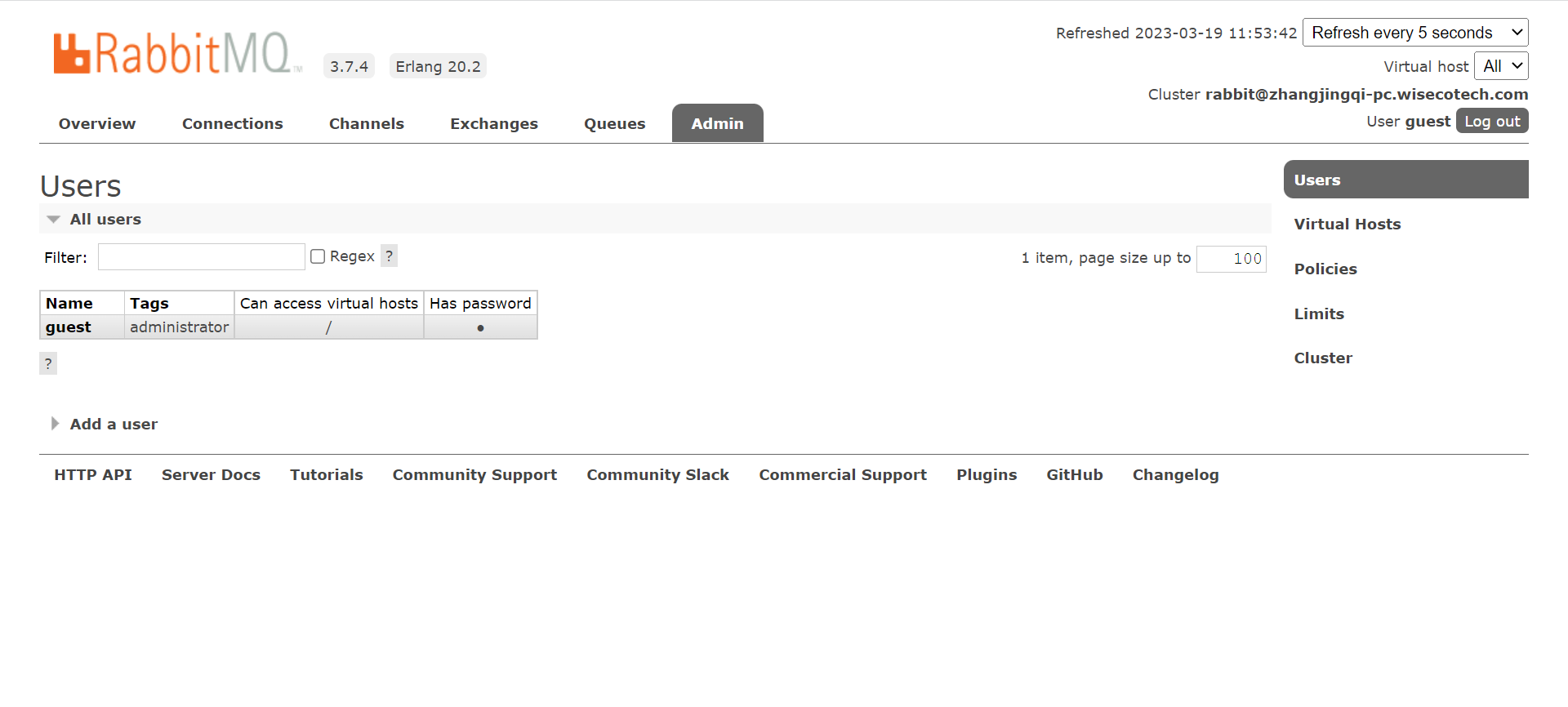
Task: Open the Commercial Support link
Action: [843, 475]
